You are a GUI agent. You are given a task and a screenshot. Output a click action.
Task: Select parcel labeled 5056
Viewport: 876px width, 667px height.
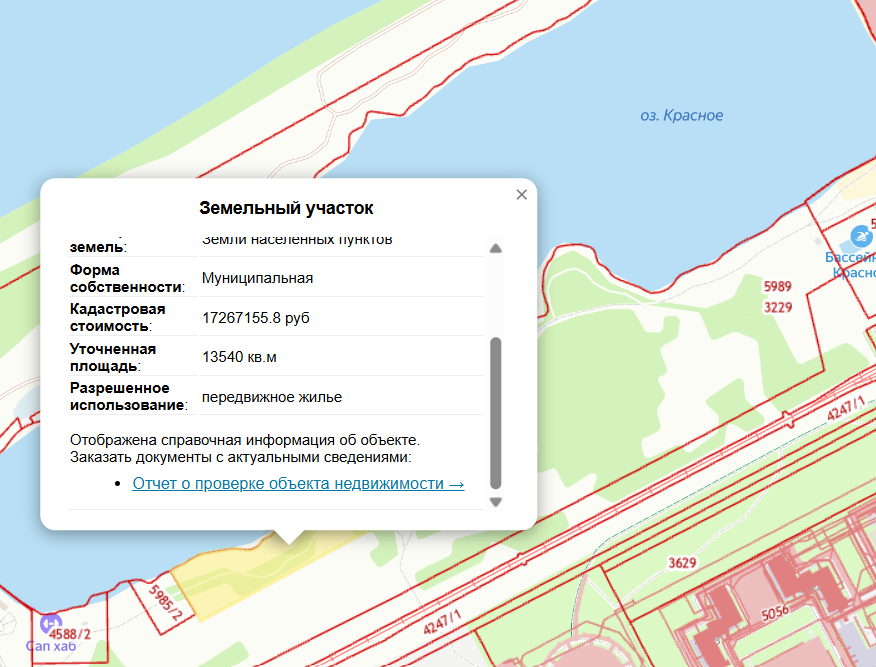pos(775,613)
